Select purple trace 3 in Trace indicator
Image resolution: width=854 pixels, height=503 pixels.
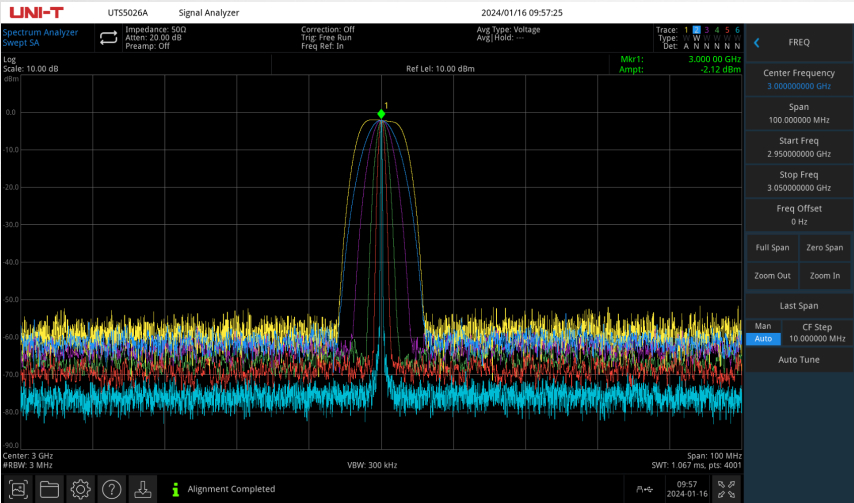[x=707, y=30]
